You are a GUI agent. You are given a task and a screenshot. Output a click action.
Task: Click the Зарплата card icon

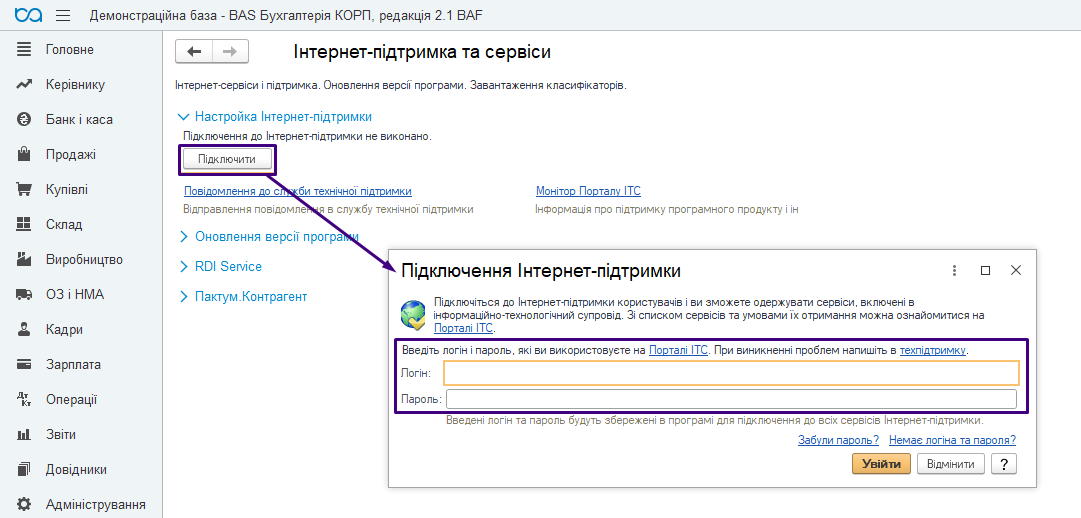24,364
